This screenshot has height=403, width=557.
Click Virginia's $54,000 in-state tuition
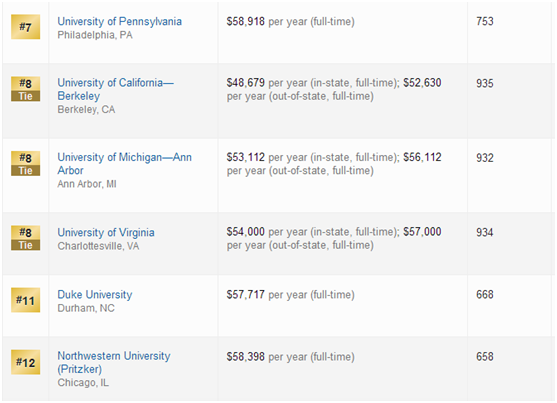pyautogui.click(x=245, y=232)
